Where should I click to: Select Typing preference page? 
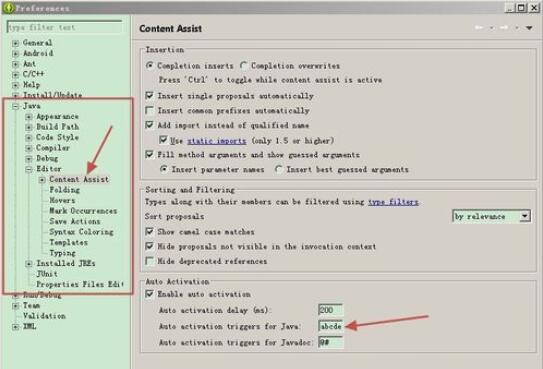(62, 253)
